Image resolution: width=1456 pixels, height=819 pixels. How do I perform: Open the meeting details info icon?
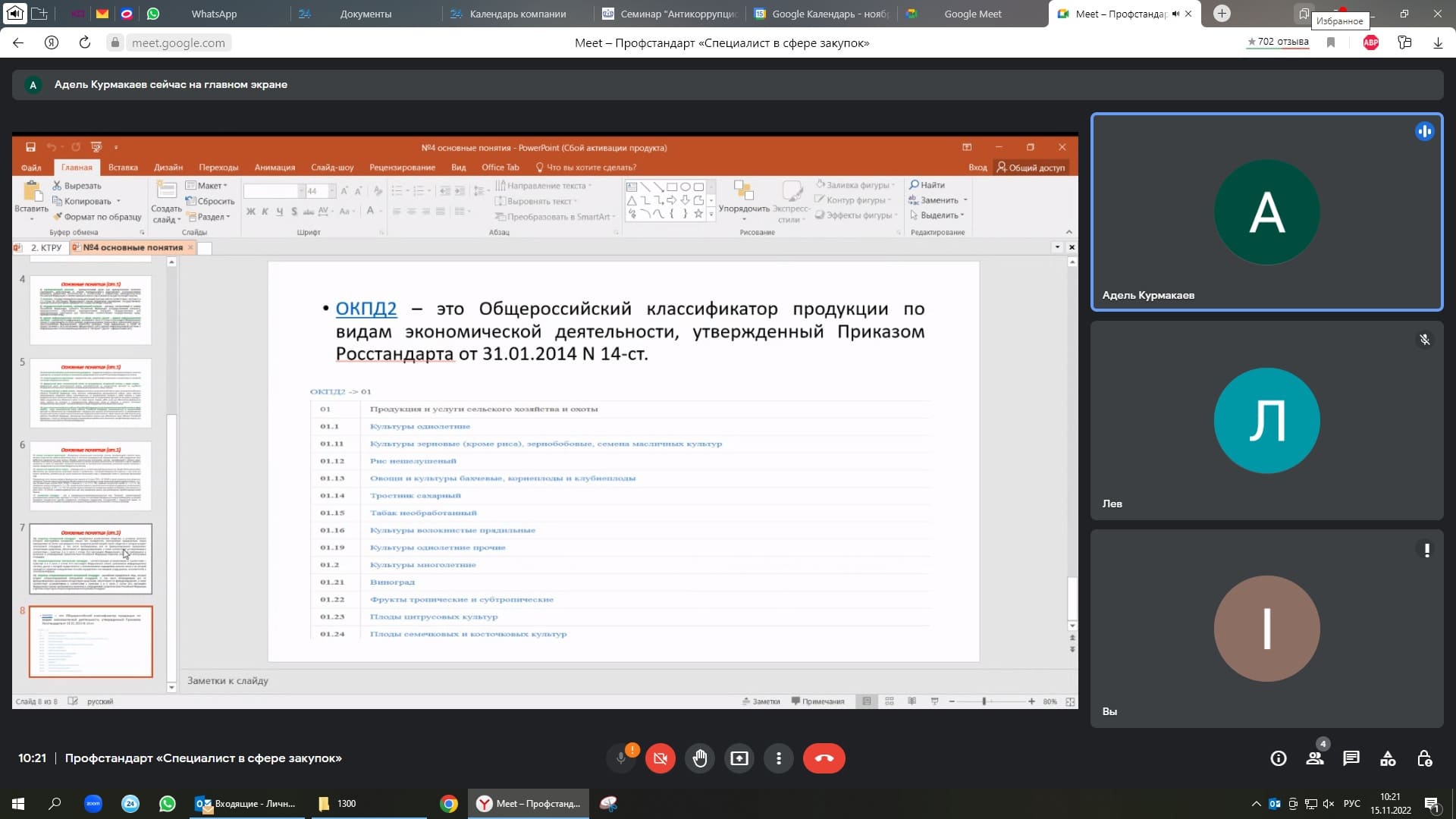(1279, 758)
